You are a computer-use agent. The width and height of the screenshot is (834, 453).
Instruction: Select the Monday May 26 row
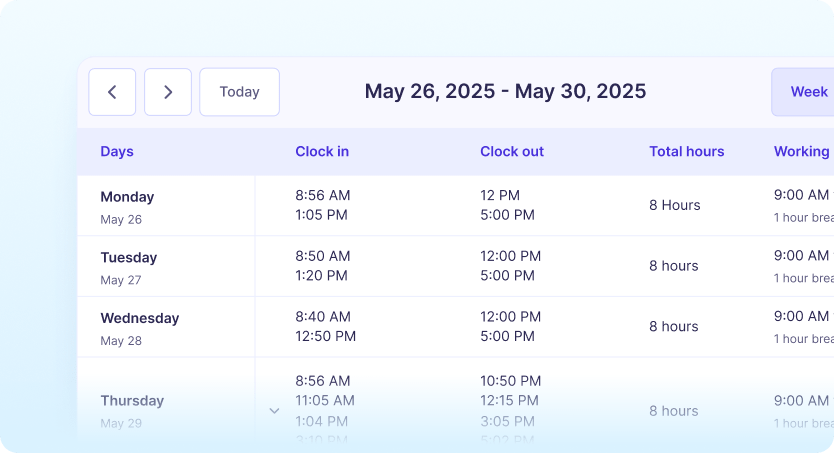(x=127, y=206)
